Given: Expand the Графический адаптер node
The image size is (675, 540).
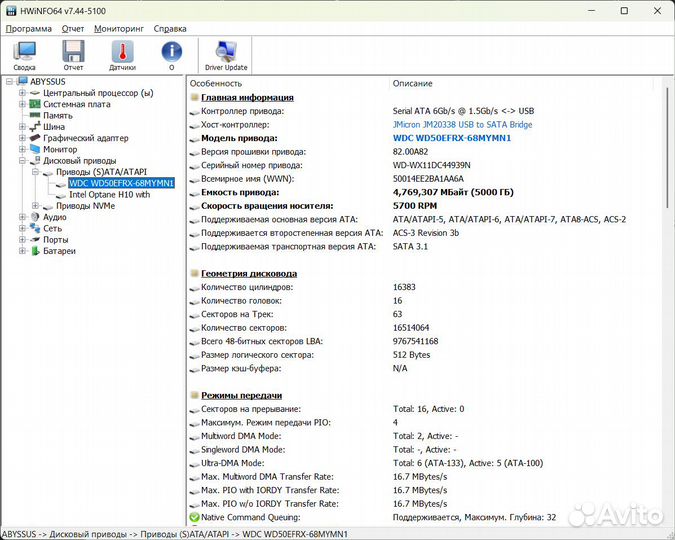Looking at the screenshot, I should click(x=22, y=138).
